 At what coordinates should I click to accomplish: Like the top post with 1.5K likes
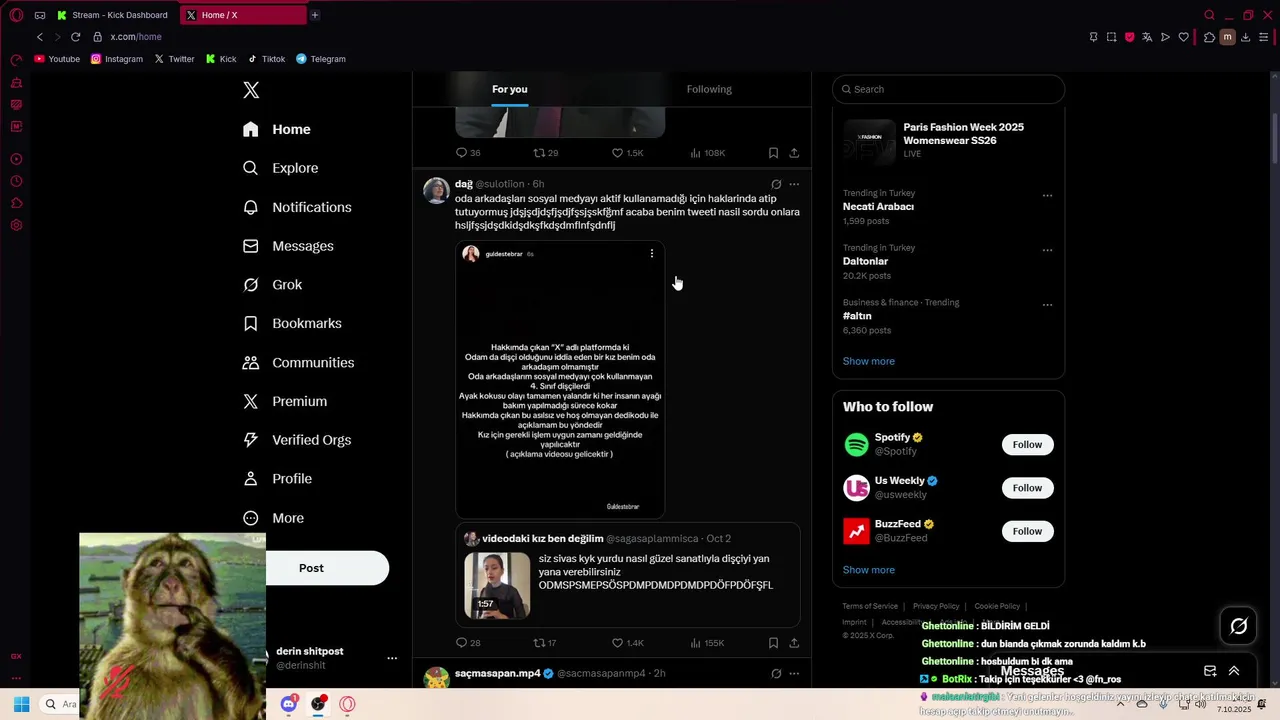coord(628,153)
